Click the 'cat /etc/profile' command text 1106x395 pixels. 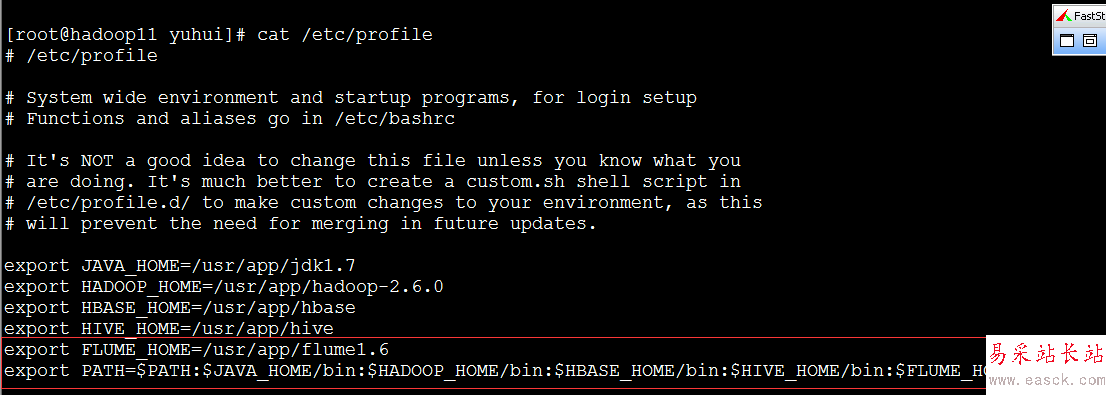[345, 35]
